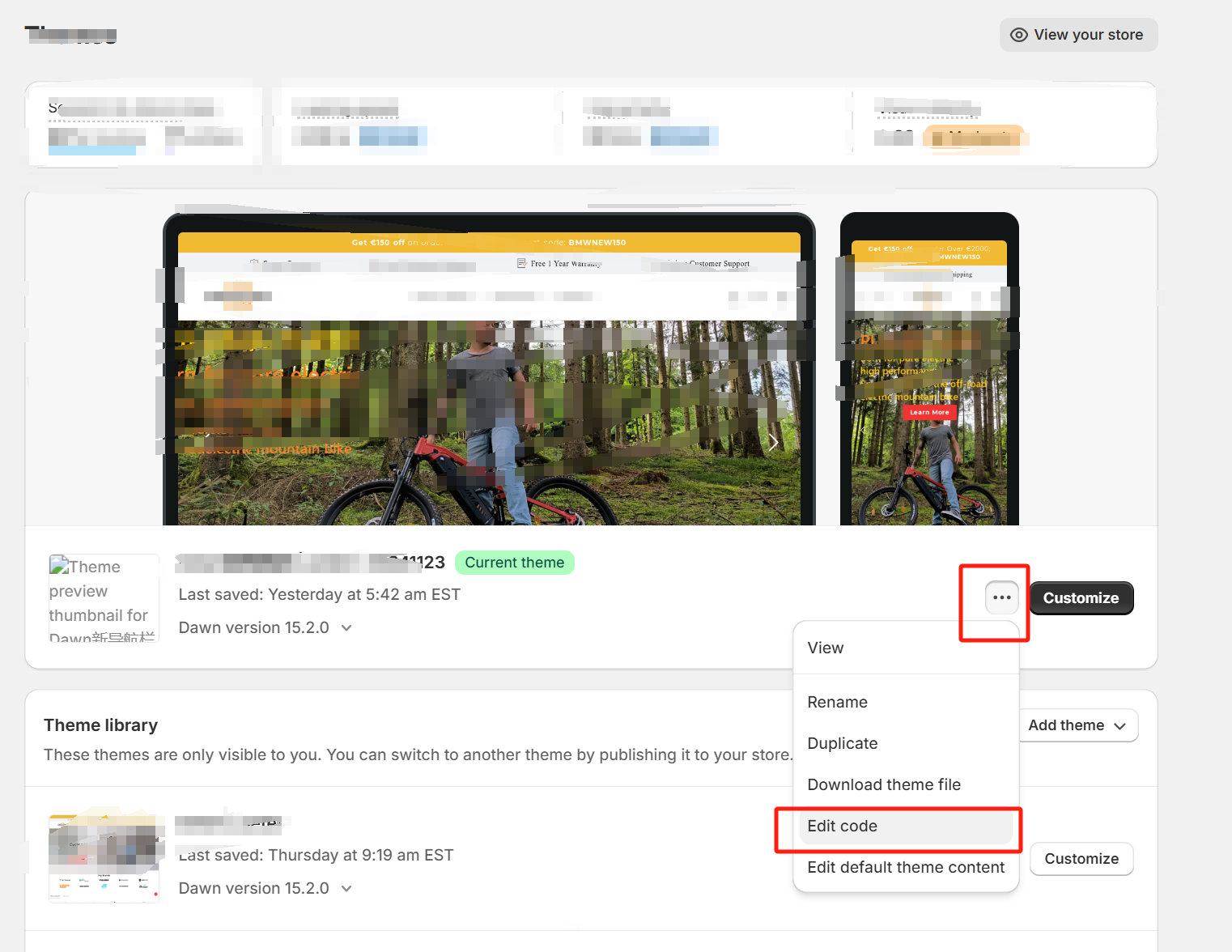The width and height of the screenshot is (1232, 952).
Task: Click Customize for the current theme
Action: click(1081, 598)
